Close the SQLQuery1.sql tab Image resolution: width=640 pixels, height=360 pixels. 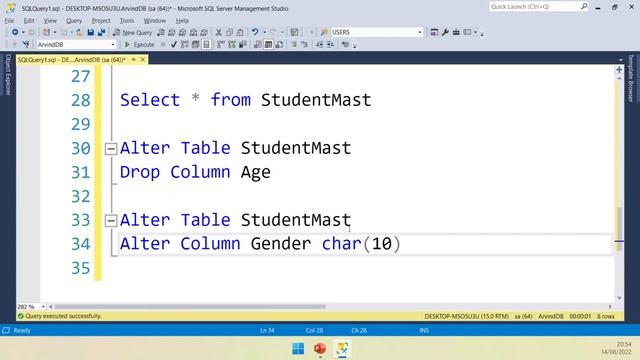click(x=143, y=60)
